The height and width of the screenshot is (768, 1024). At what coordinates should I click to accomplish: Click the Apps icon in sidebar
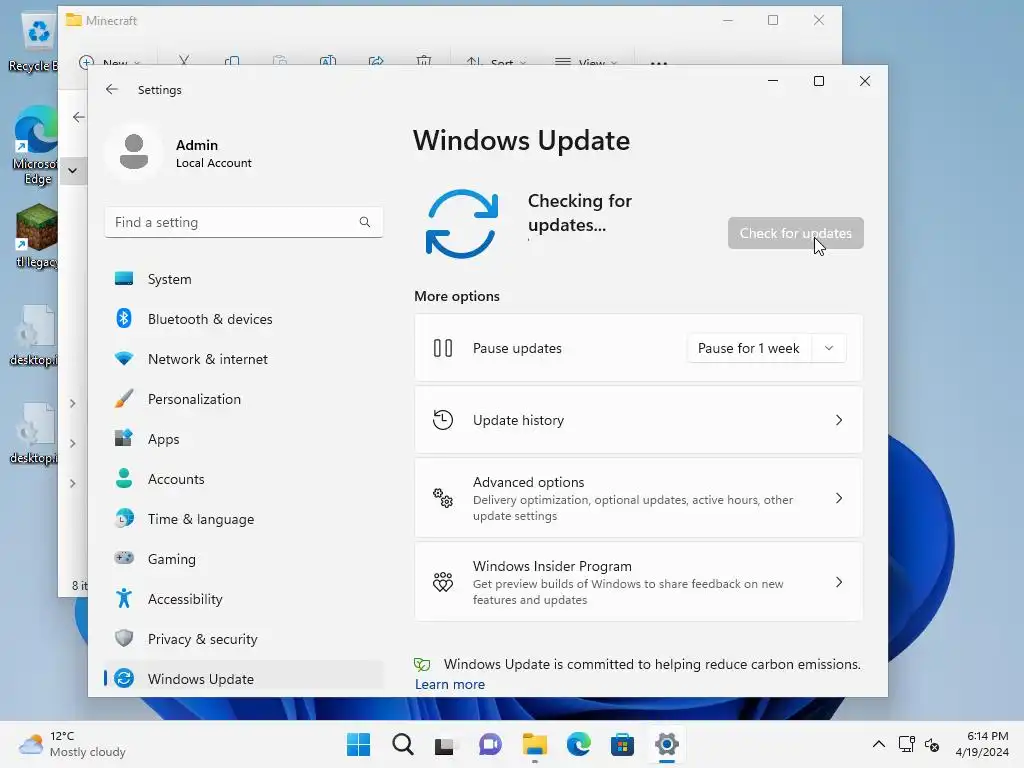click(124, 438)
